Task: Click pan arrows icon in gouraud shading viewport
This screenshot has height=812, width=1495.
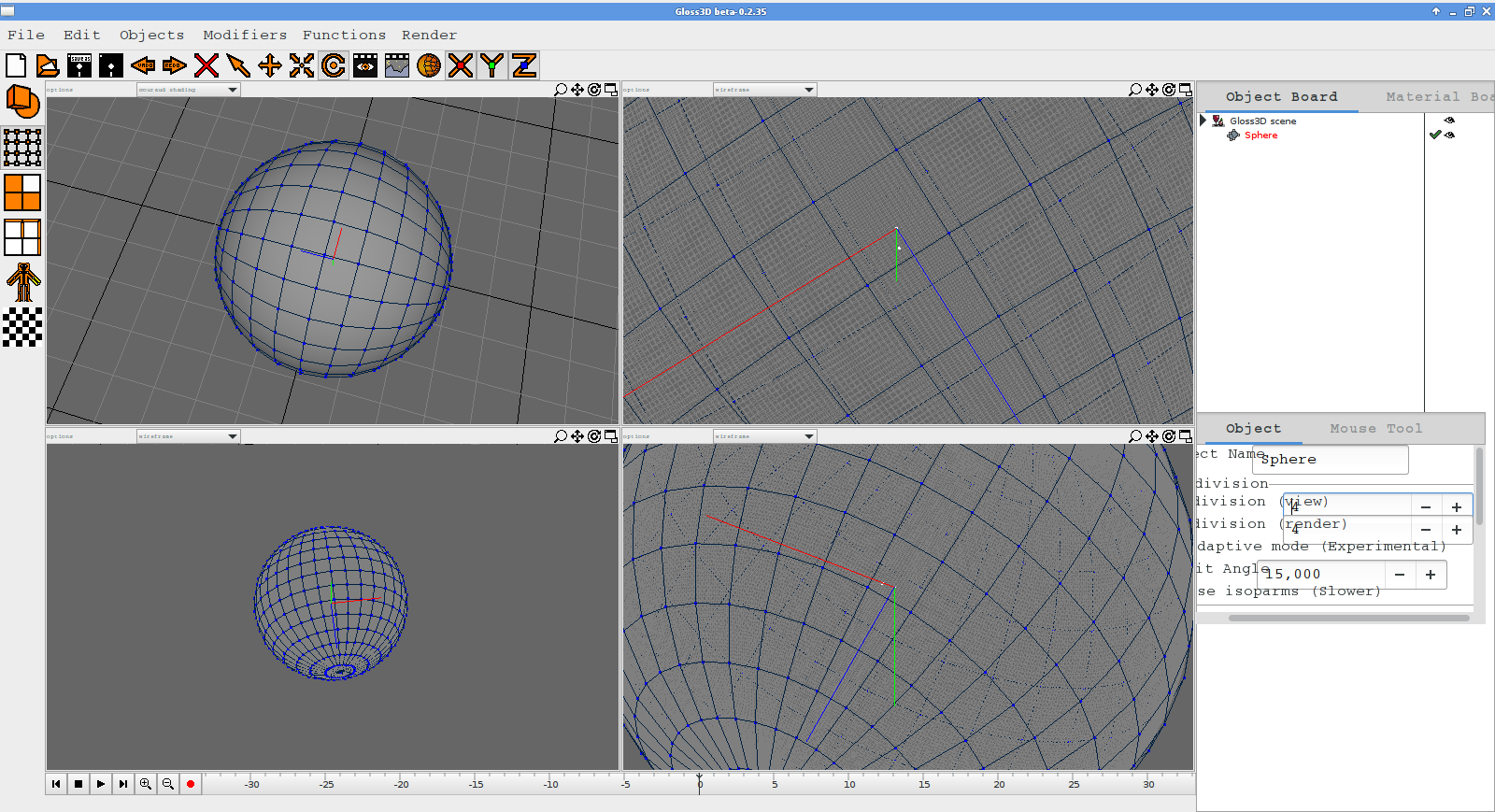Action: click(x=577, y=90)
